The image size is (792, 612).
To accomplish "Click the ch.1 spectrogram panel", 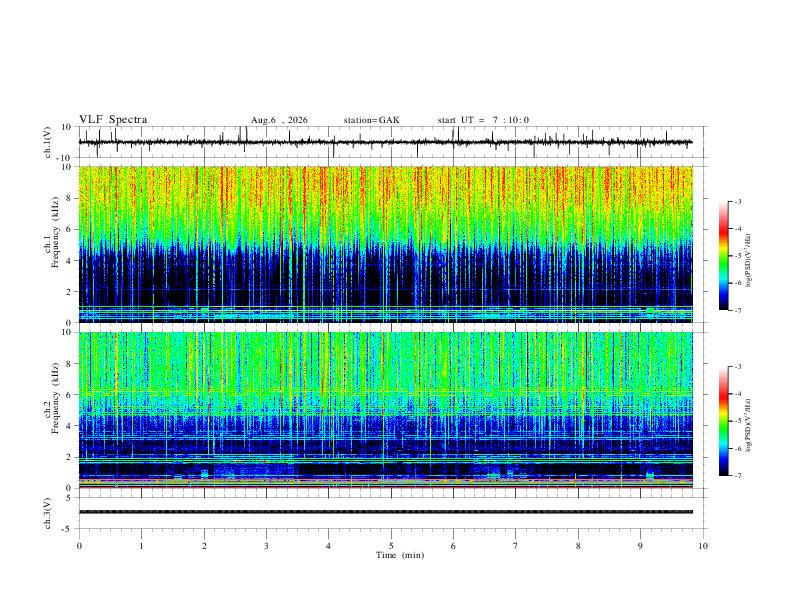I will (386, 244).
